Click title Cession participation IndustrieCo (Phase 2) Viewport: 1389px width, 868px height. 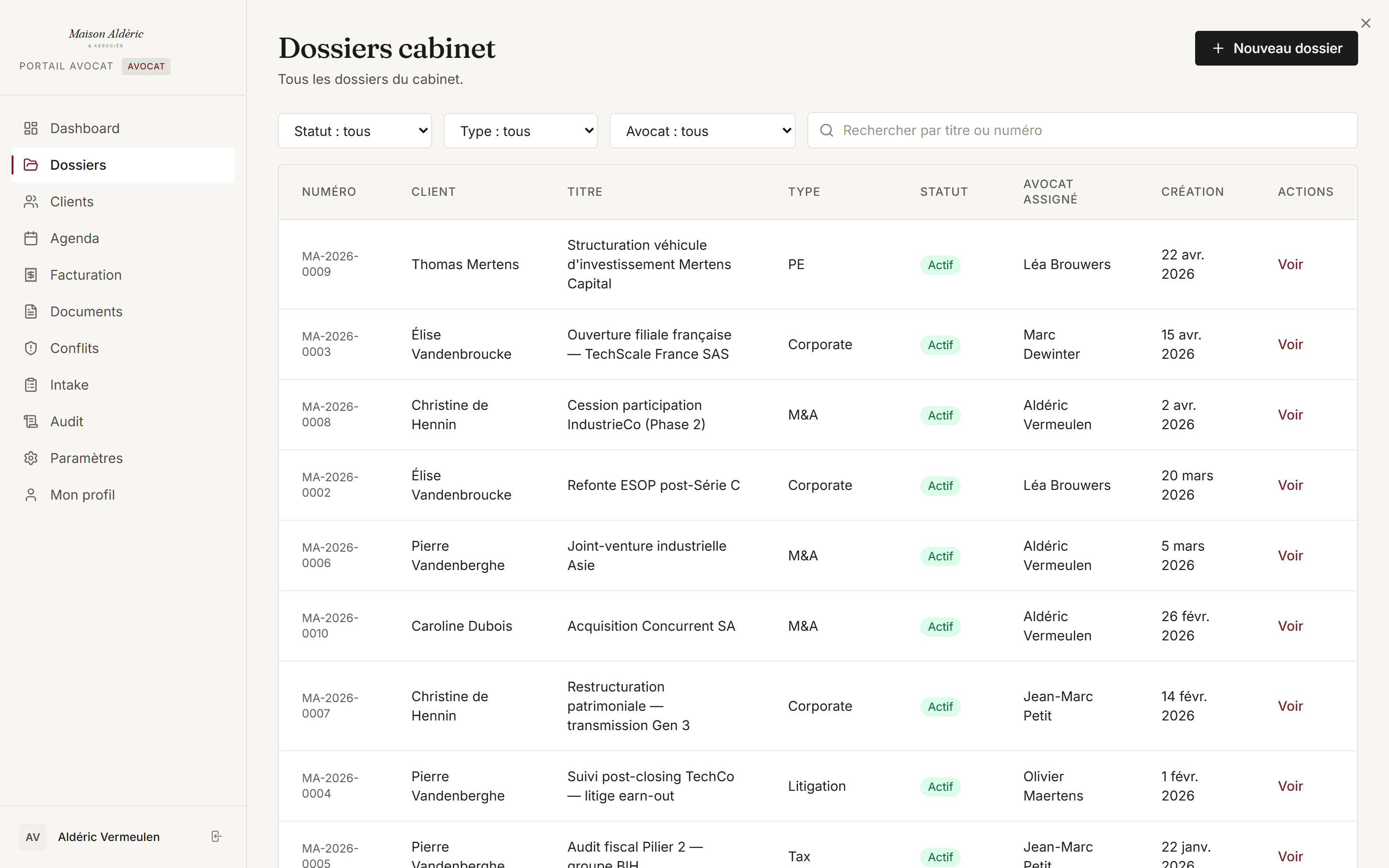[x=636, y=415]
